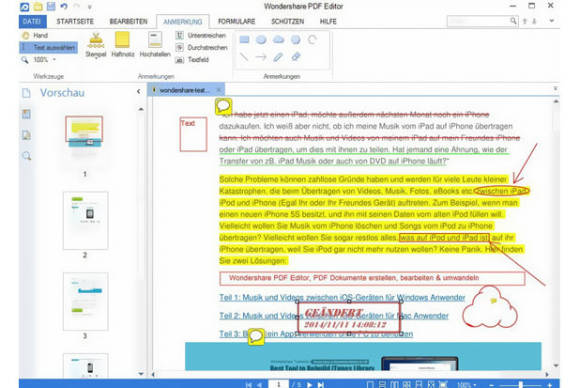Open the DATEI menu
This screenshot has height=388, width=580.
[x=32, y=21]
